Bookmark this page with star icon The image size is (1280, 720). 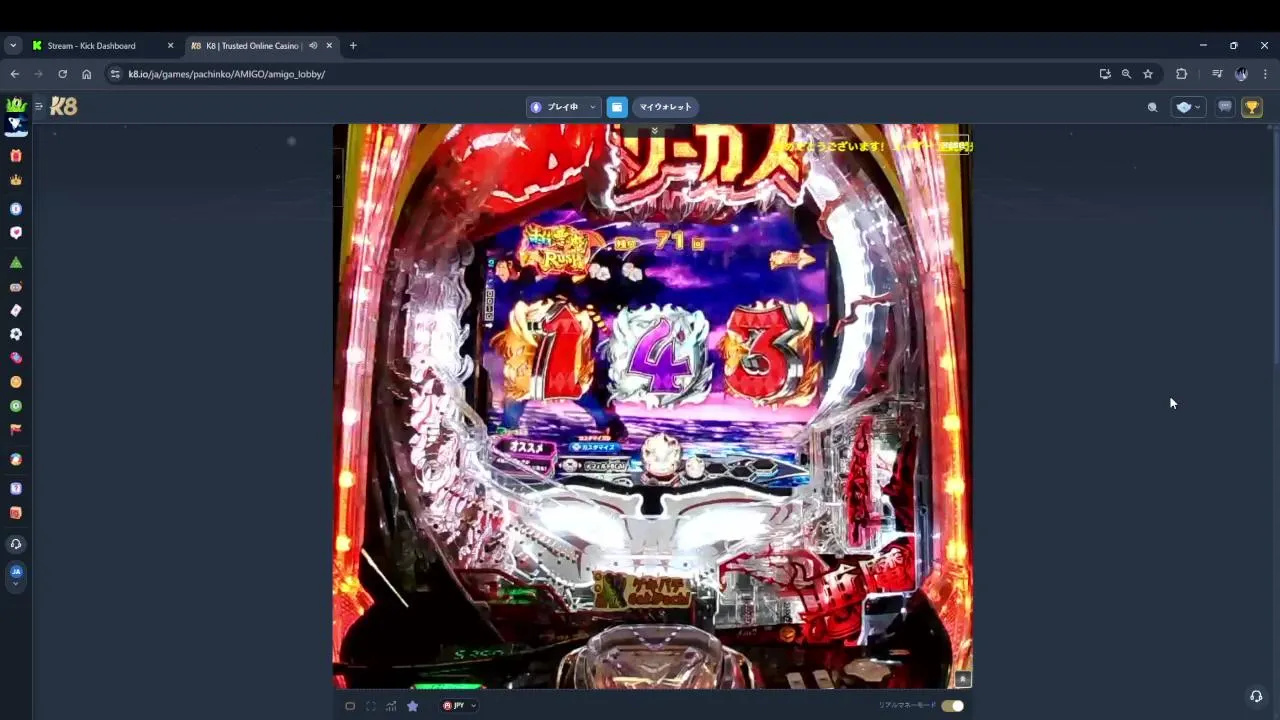pos(1148,74)
